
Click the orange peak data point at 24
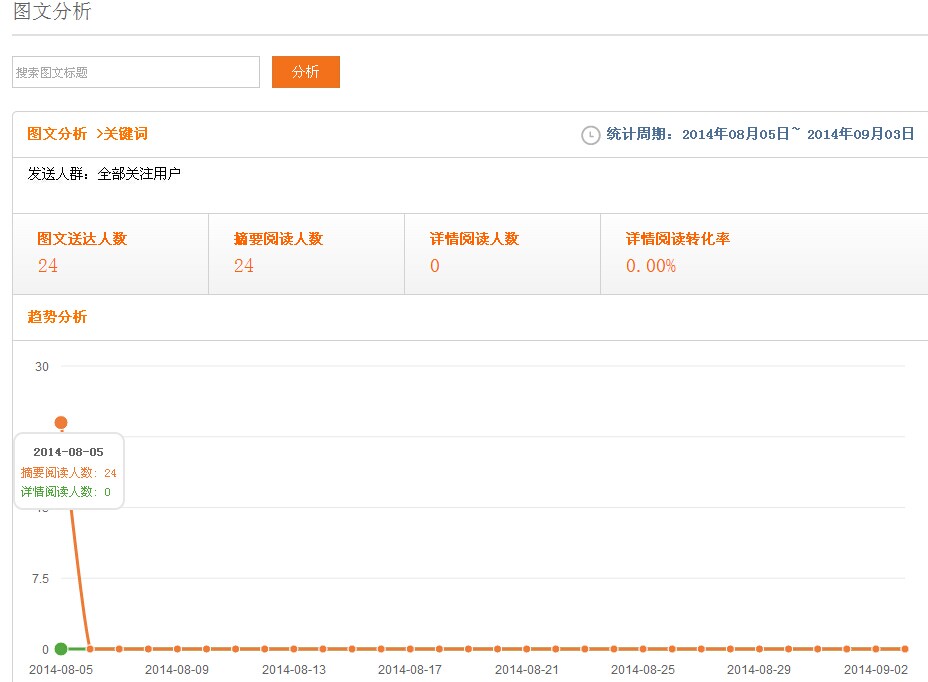[x=61, y=423]
